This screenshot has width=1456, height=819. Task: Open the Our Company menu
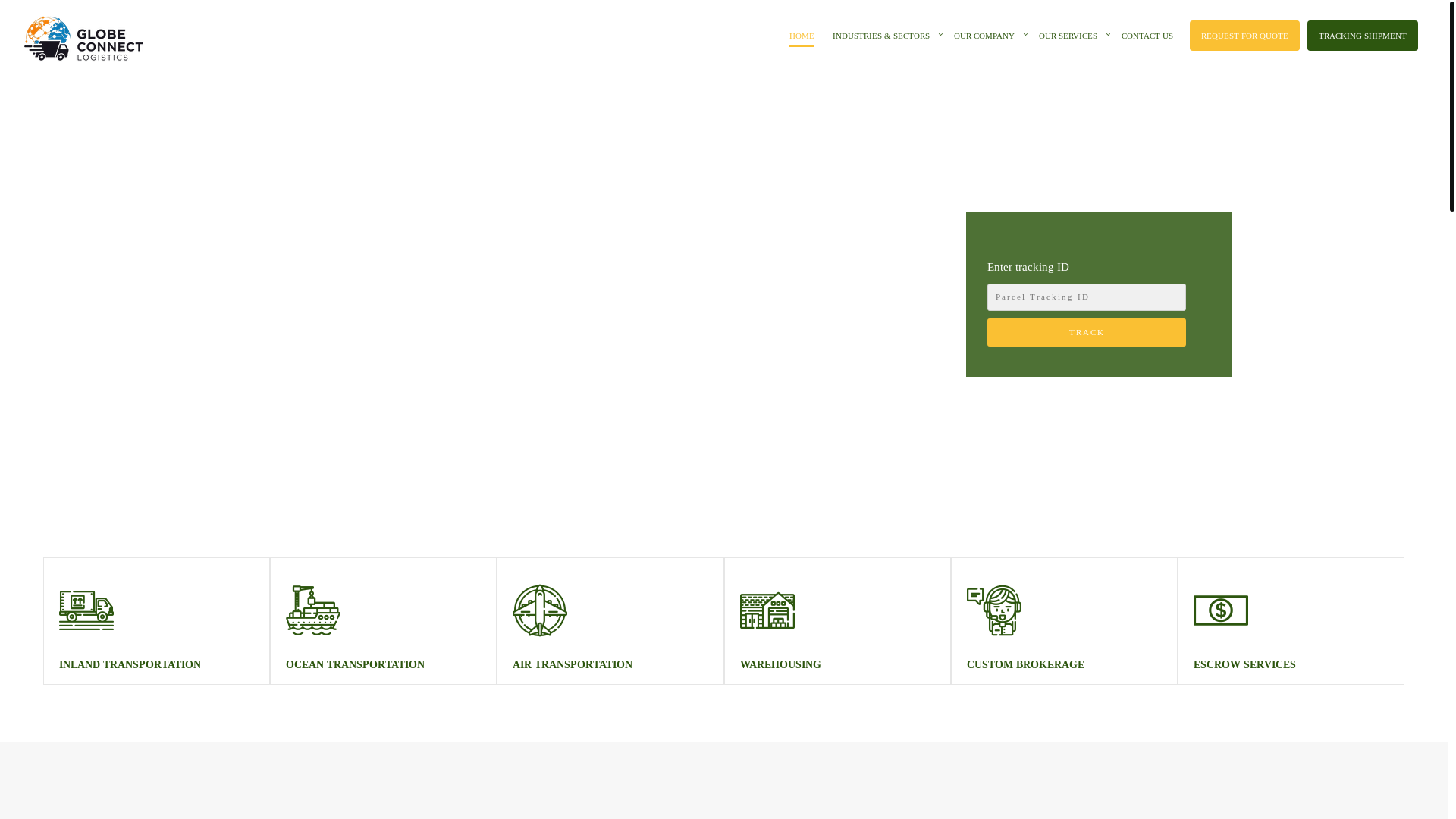(984, 36)
